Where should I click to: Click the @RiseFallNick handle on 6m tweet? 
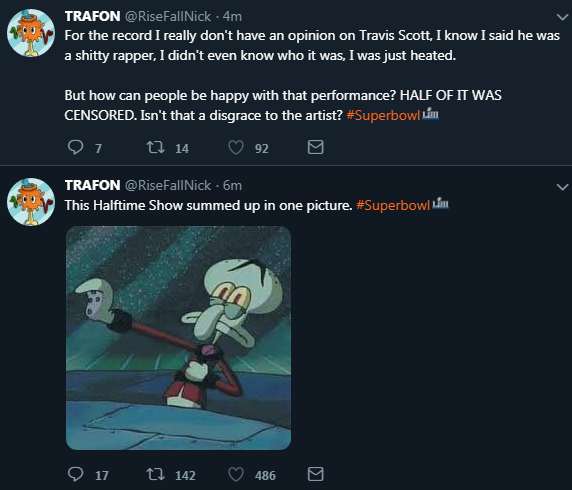pos(168,185)
